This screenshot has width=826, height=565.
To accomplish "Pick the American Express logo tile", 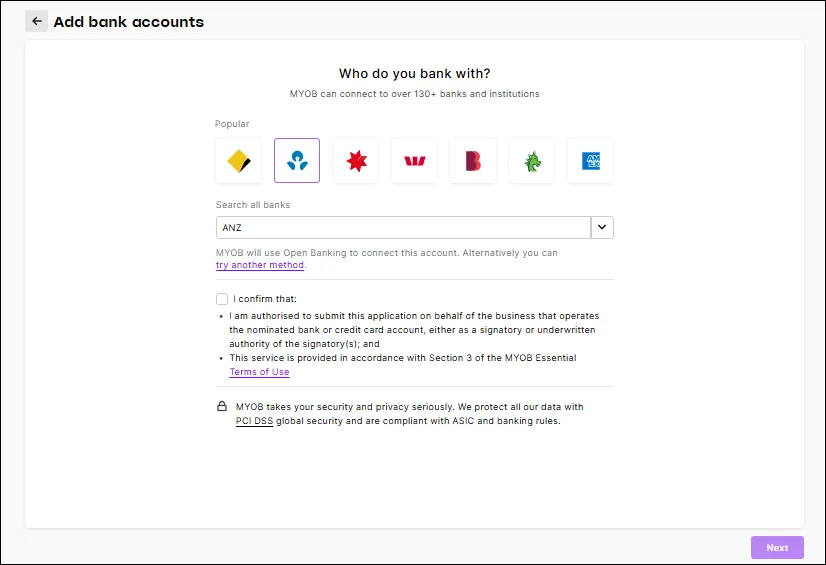I will [x=591, y=161].
